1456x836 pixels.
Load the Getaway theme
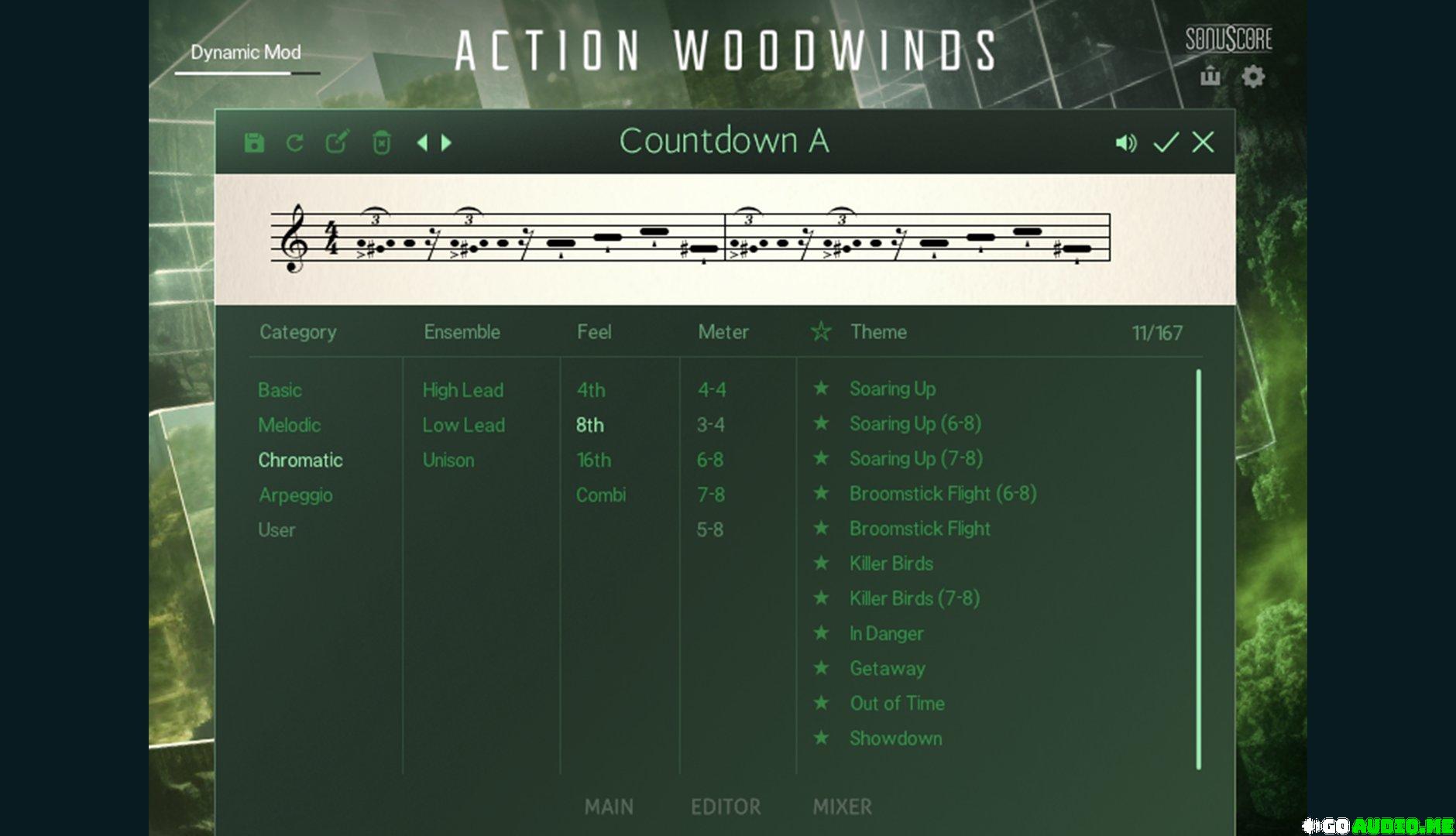(887, 669)
